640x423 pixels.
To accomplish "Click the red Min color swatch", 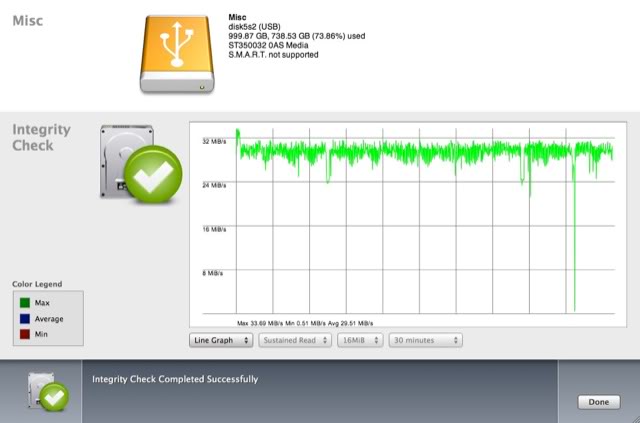I will (x=25, y=334).
